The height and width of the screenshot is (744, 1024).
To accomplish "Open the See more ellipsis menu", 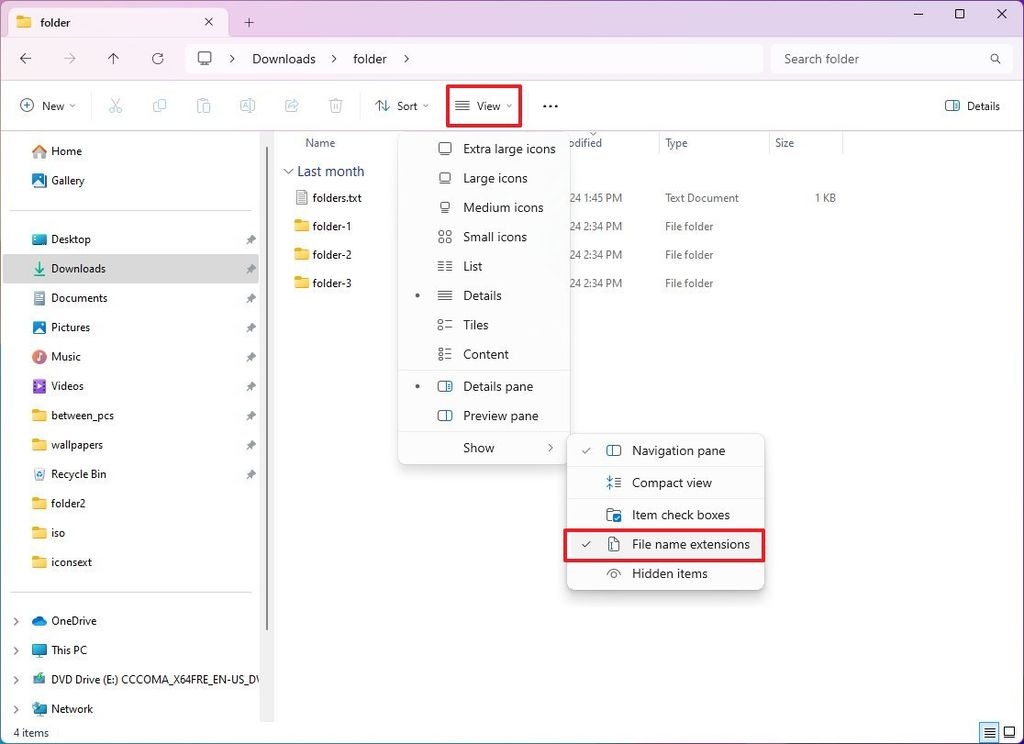I will click(x=549, y=105).
